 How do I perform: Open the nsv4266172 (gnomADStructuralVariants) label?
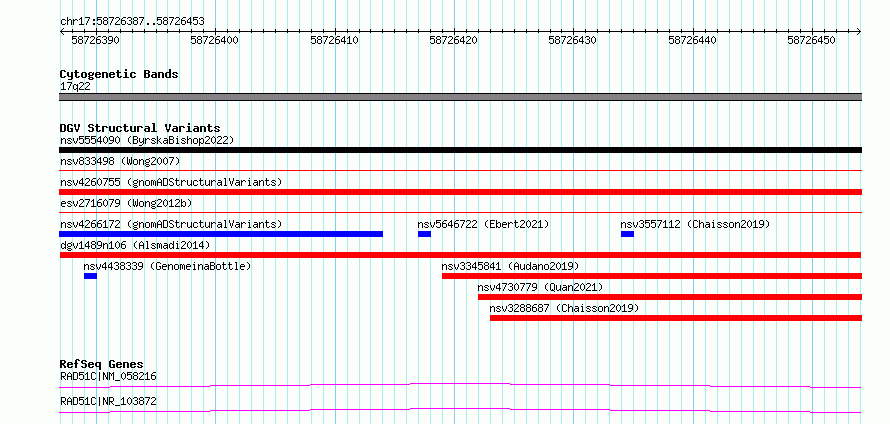click(171, 224)
